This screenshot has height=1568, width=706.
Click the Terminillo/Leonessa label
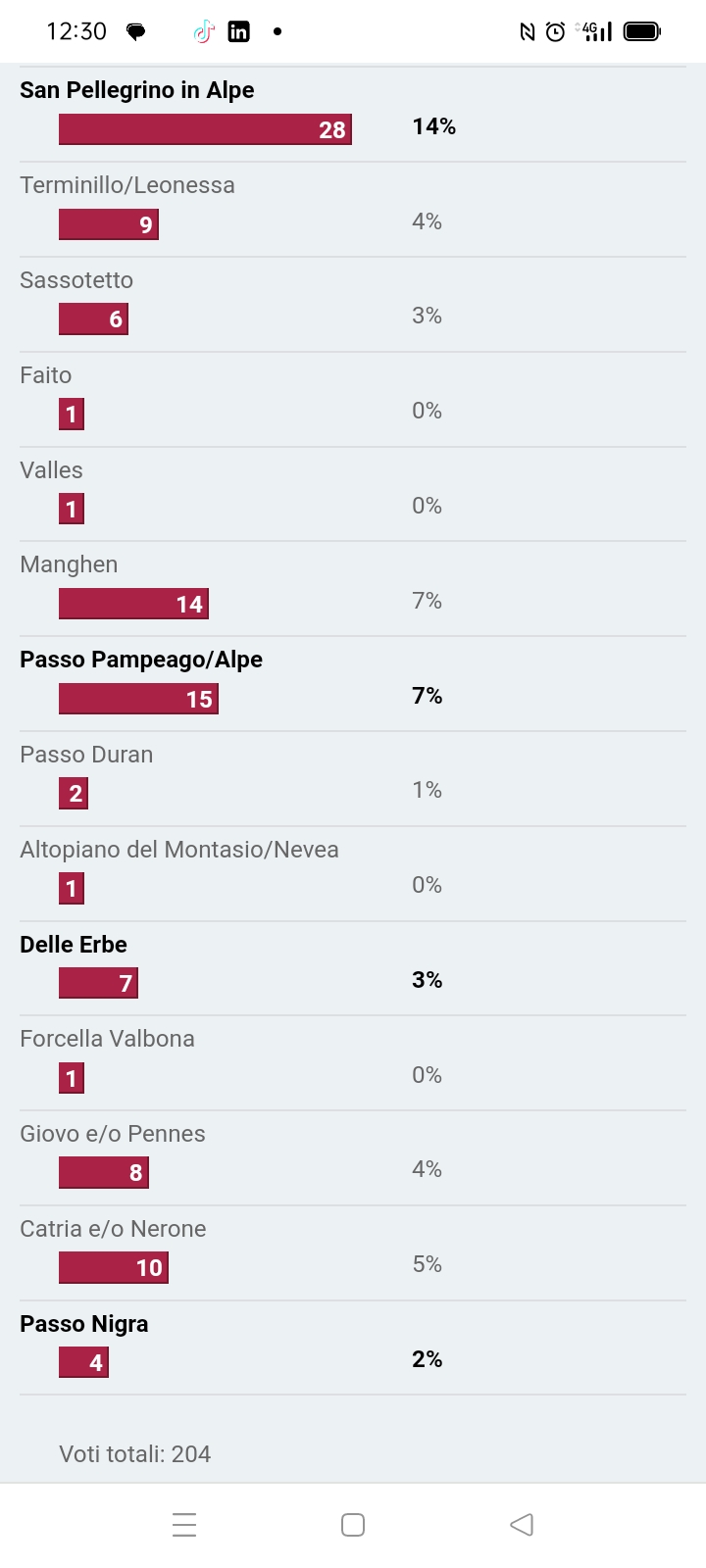point(127,185)
